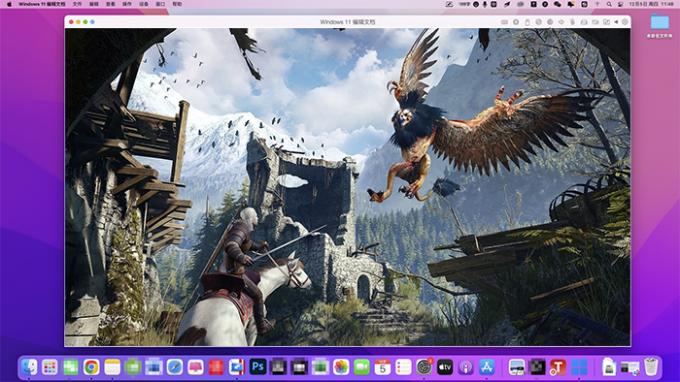Open the 文件 menu
Image resolution: width=680 pixels, height=382 pixels.
coord(77,4)
